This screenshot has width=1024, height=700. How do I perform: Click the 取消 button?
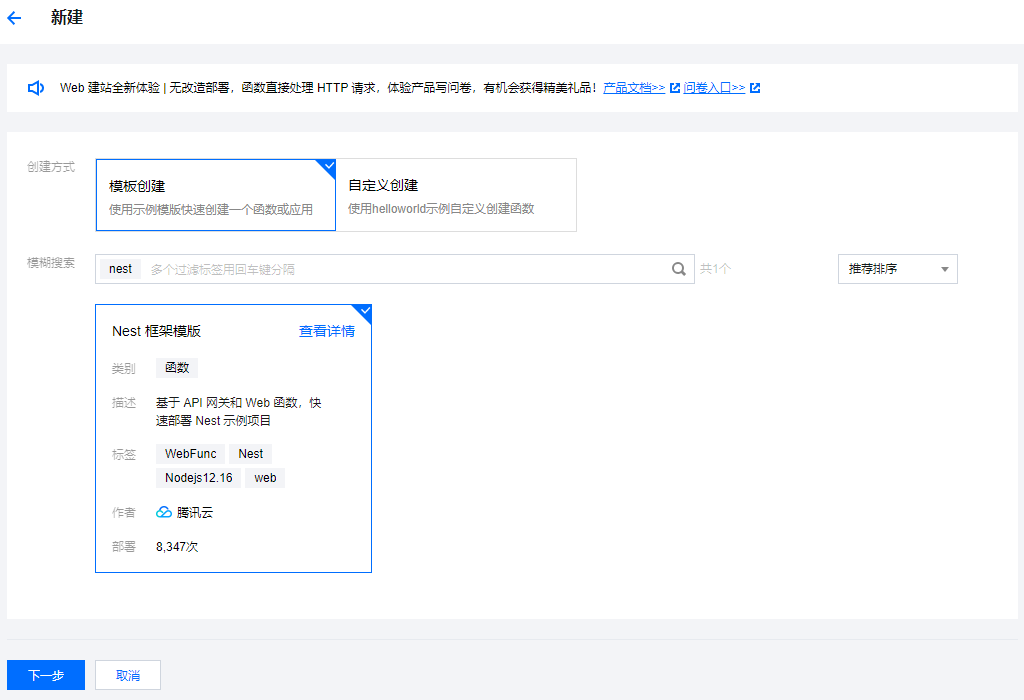[x=128, y=675]
